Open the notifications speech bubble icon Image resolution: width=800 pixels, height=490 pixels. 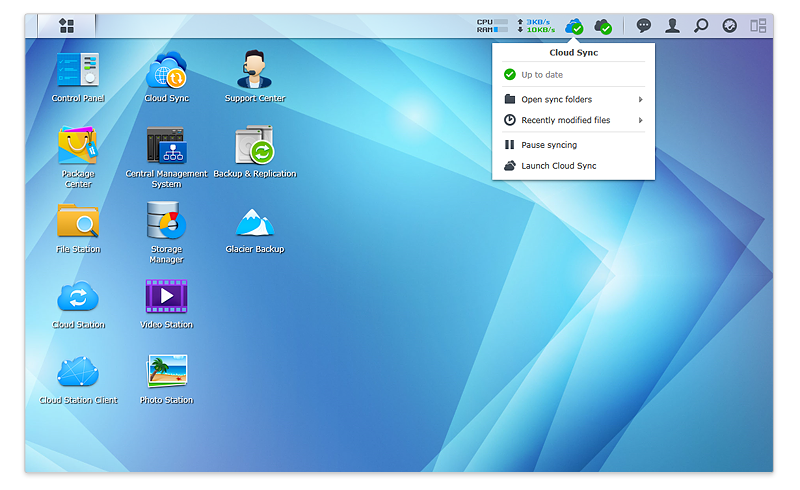pyautogui.click(x=644, y=26)
